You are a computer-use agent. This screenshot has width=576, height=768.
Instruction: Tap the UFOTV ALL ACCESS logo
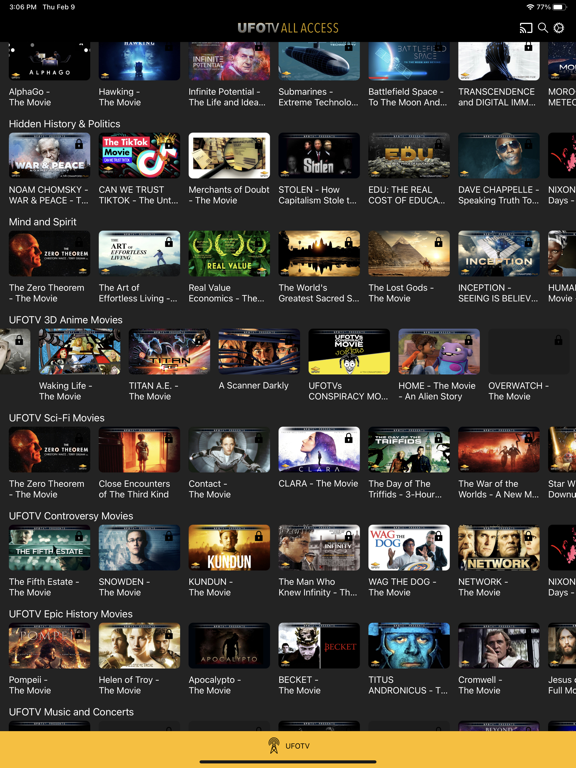tap(288, 28)
